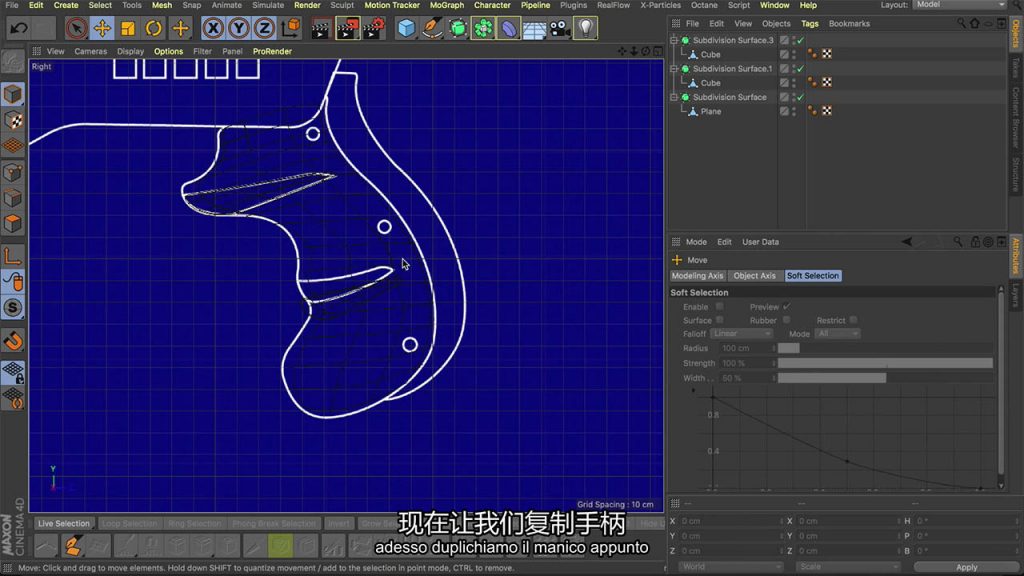Enable Soft Selection checkbox

719,306
